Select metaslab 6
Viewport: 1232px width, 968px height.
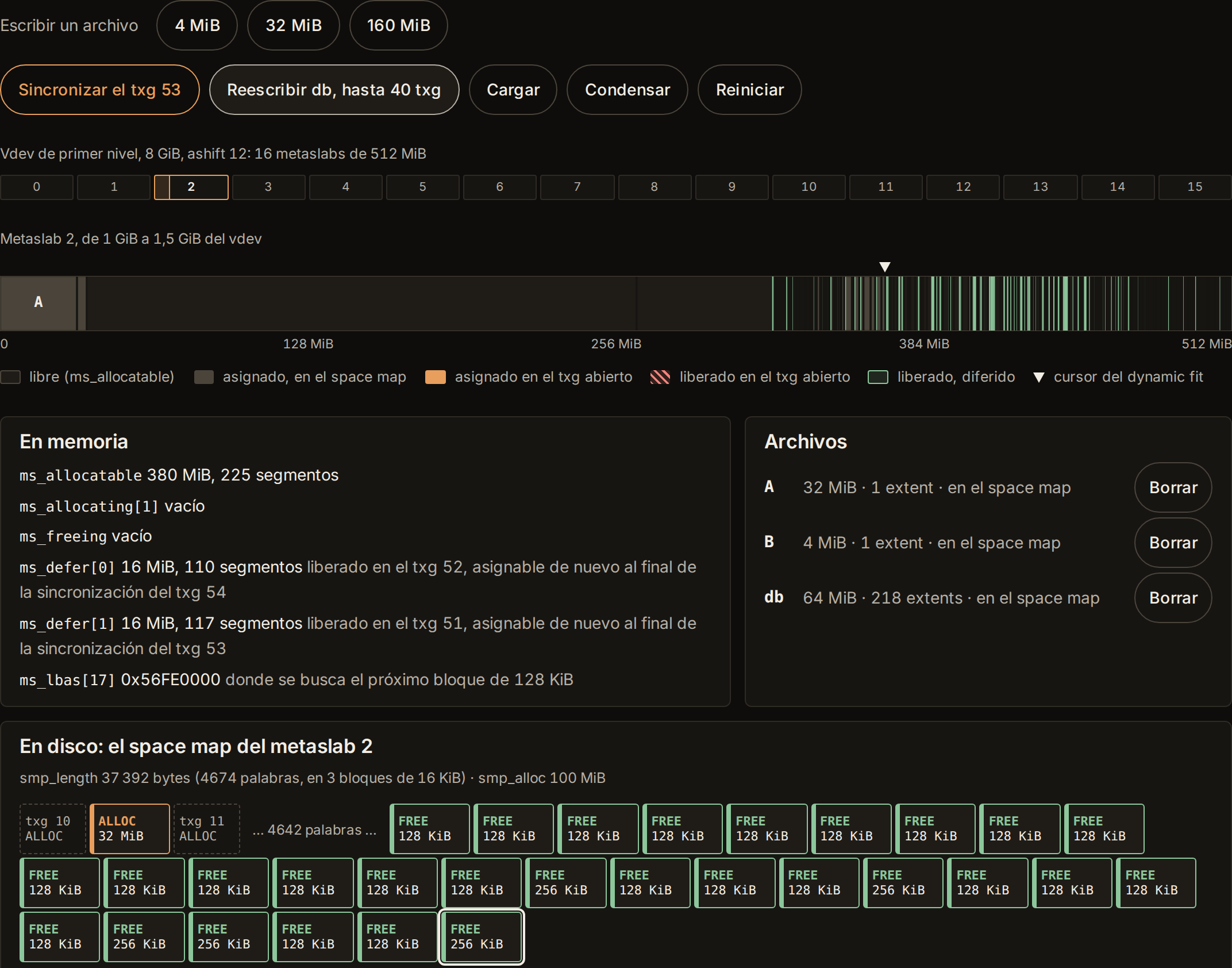coord(500,187)
